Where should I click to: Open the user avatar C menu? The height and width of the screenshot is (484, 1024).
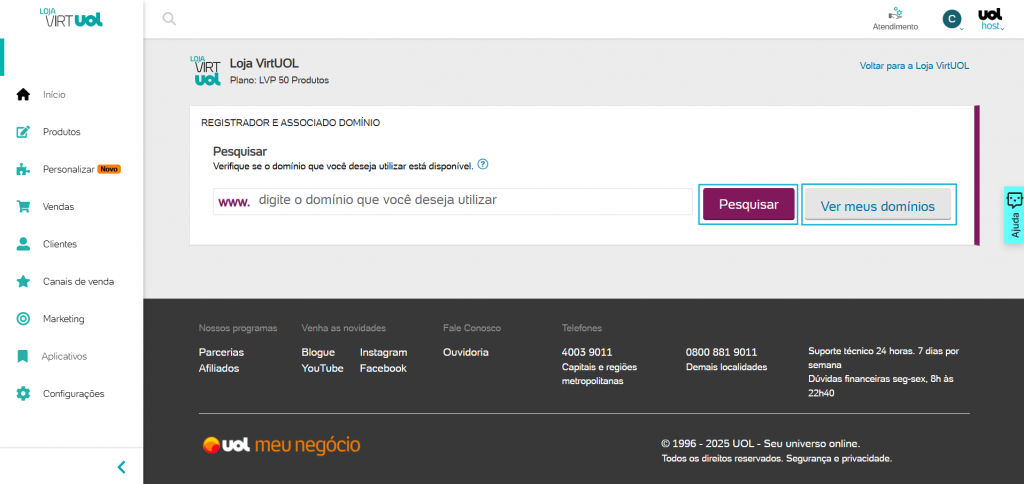click(x=952, y=19)
